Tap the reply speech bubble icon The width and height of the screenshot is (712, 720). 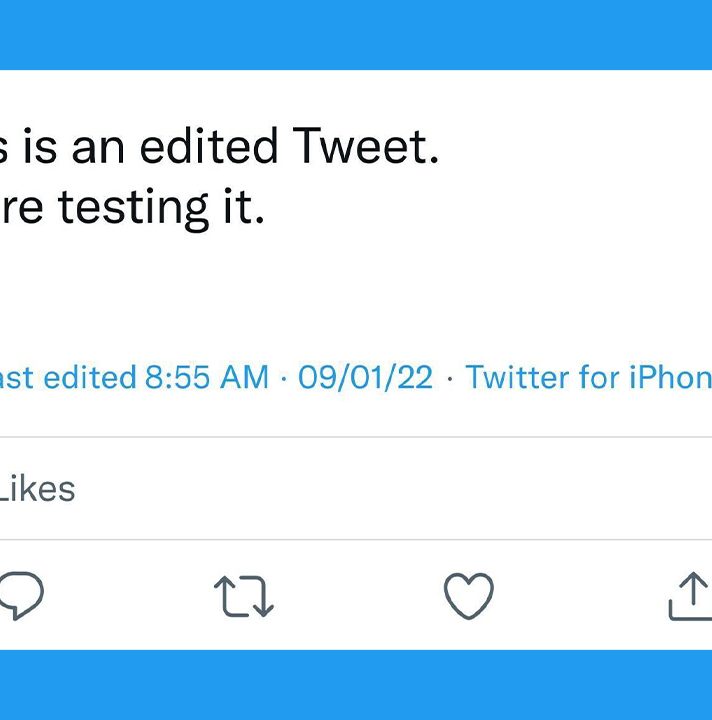click(22, 596)
